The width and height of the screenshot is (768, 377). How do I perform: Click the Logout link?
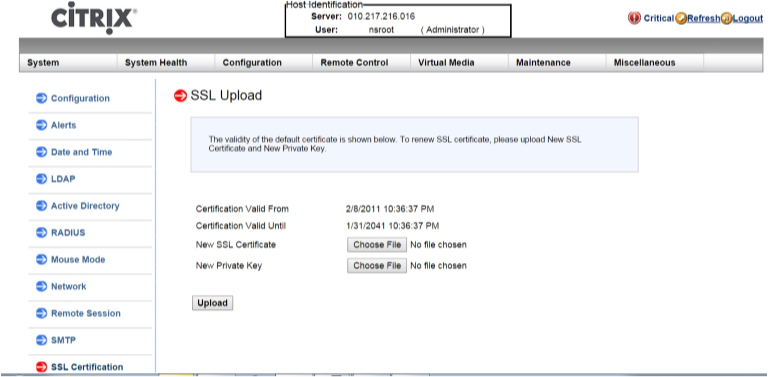(x=747, y=19)
